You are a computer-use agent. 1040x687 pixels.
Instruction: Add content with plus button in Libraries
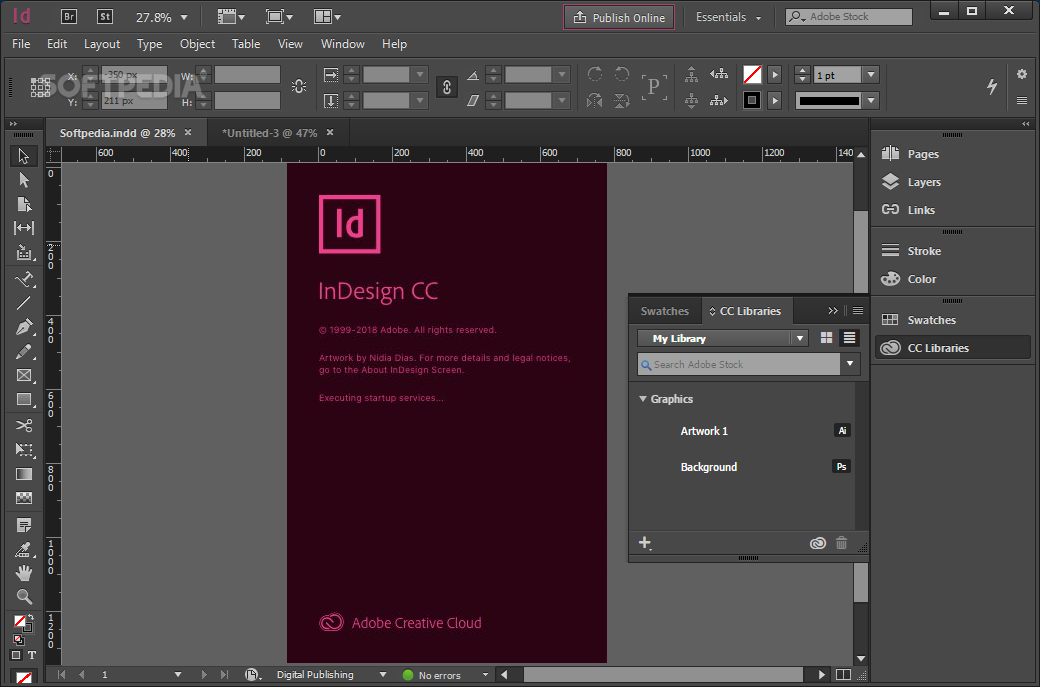[x=645, y=543]
